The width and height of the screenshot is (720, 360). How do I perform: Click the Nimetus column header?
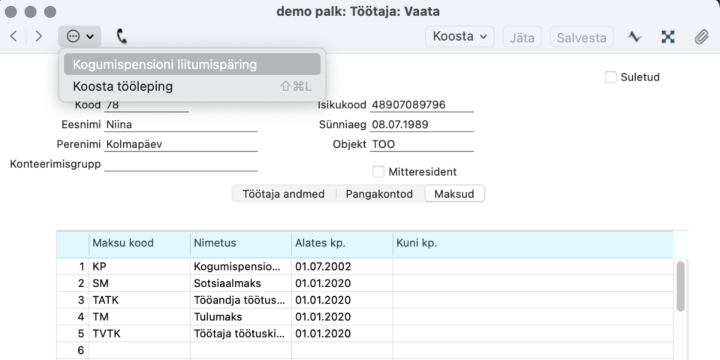pos(241,243)
